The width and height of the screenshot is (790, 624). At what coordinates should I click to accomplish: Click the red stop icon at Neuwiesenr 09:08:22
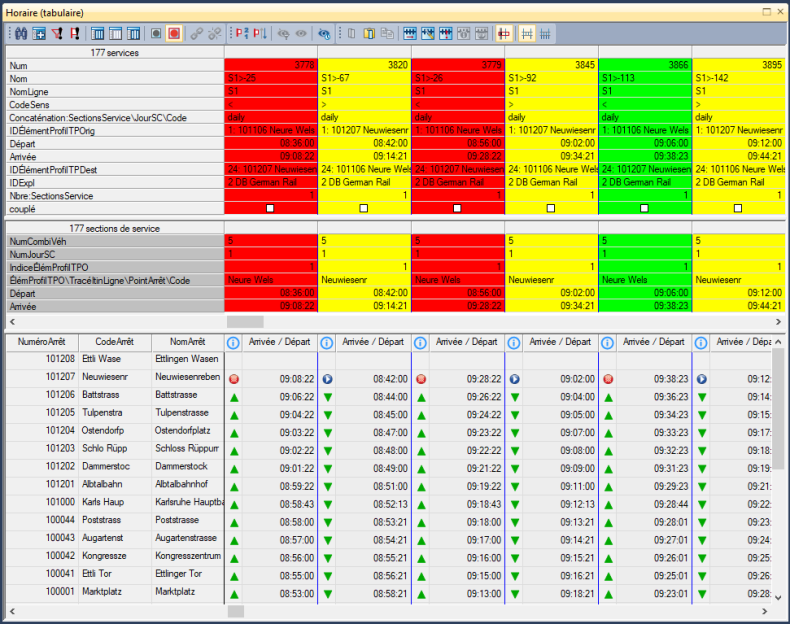233,380
